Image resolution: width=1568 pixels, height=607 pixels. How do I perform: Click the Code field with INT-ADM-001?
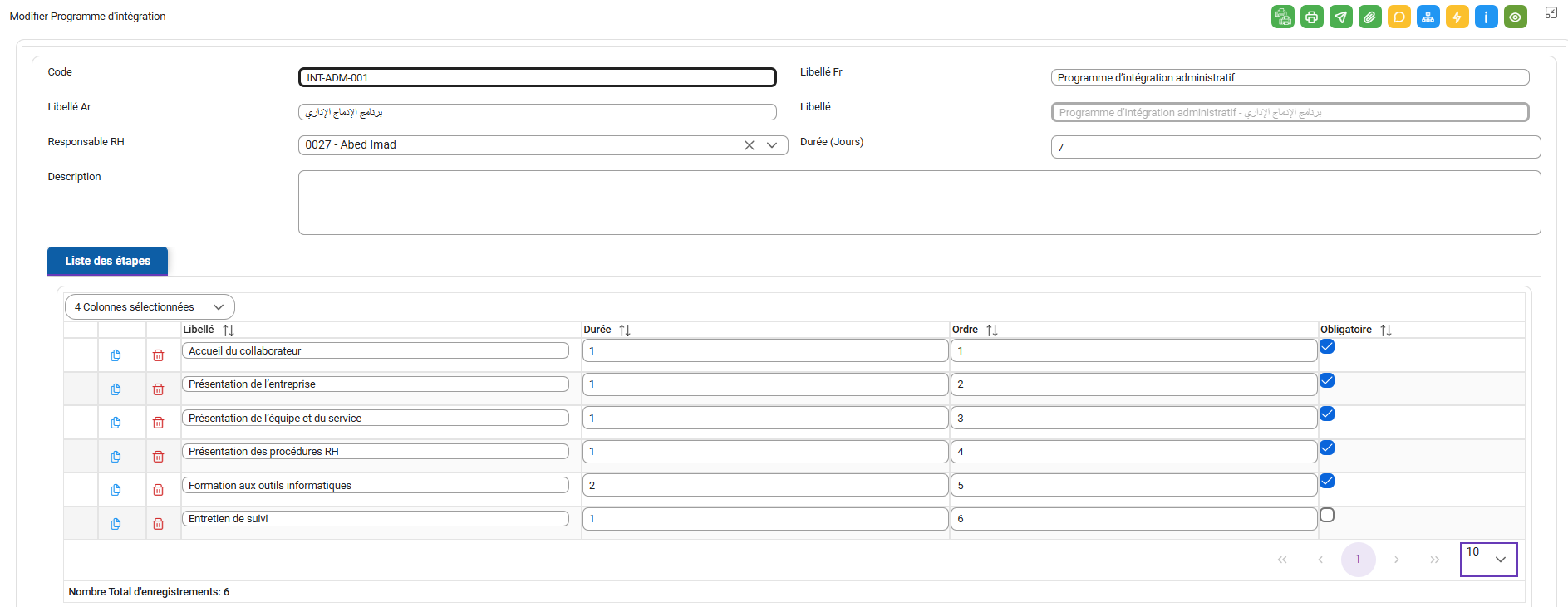[538, 77]
